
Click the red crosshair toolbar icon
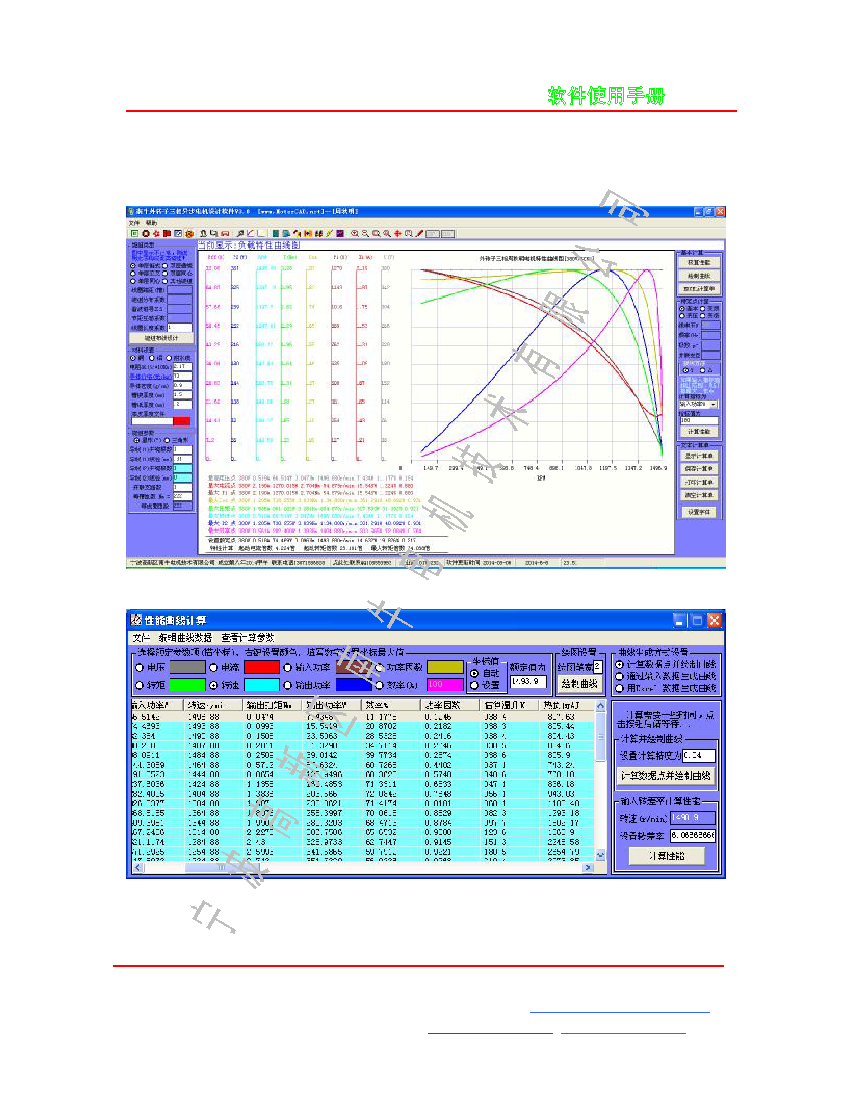(x=397, y=233)
